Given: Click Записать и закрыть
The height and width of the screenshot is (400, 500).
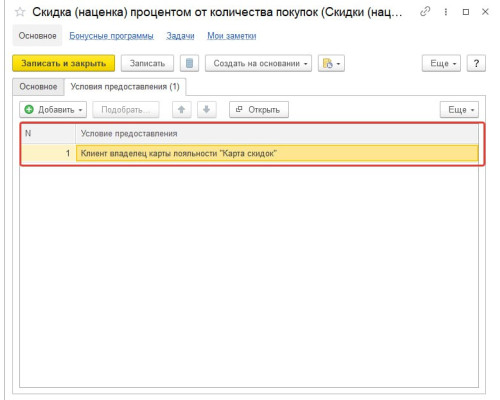Looking at the screenshot, I should point(64,63).
